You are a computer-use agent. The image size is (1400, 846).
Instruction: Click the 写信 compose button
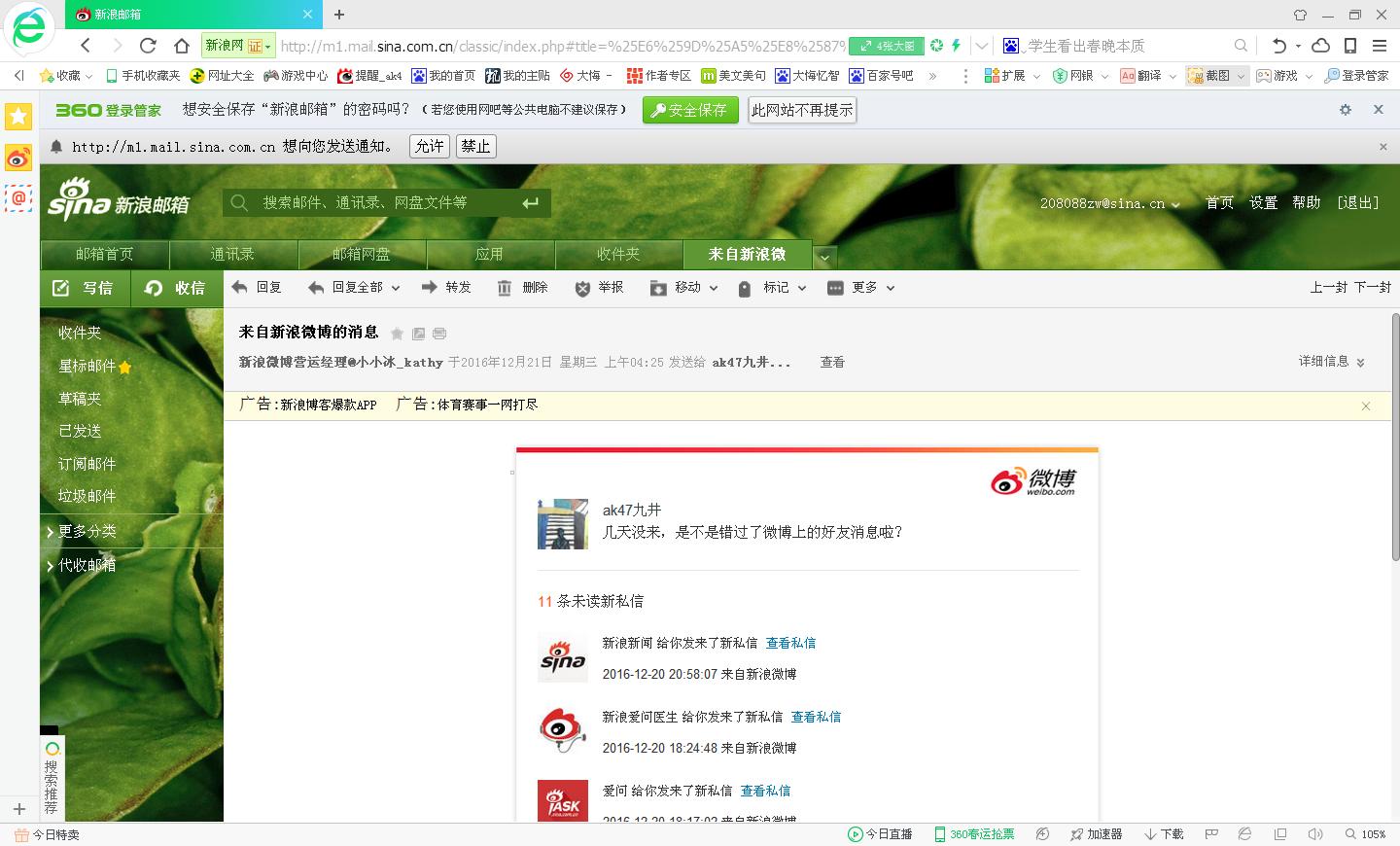tap(84, 288)
